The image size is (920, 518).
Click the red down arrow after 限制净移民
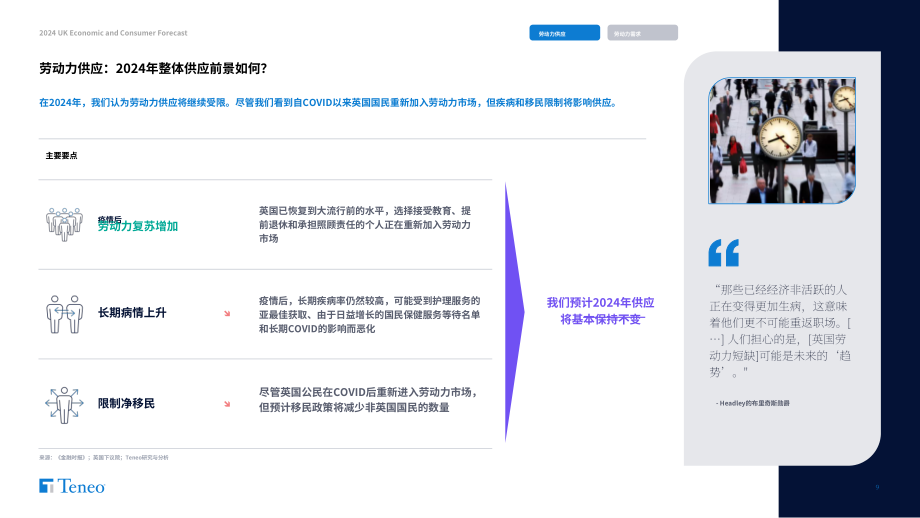pos(227,404)
